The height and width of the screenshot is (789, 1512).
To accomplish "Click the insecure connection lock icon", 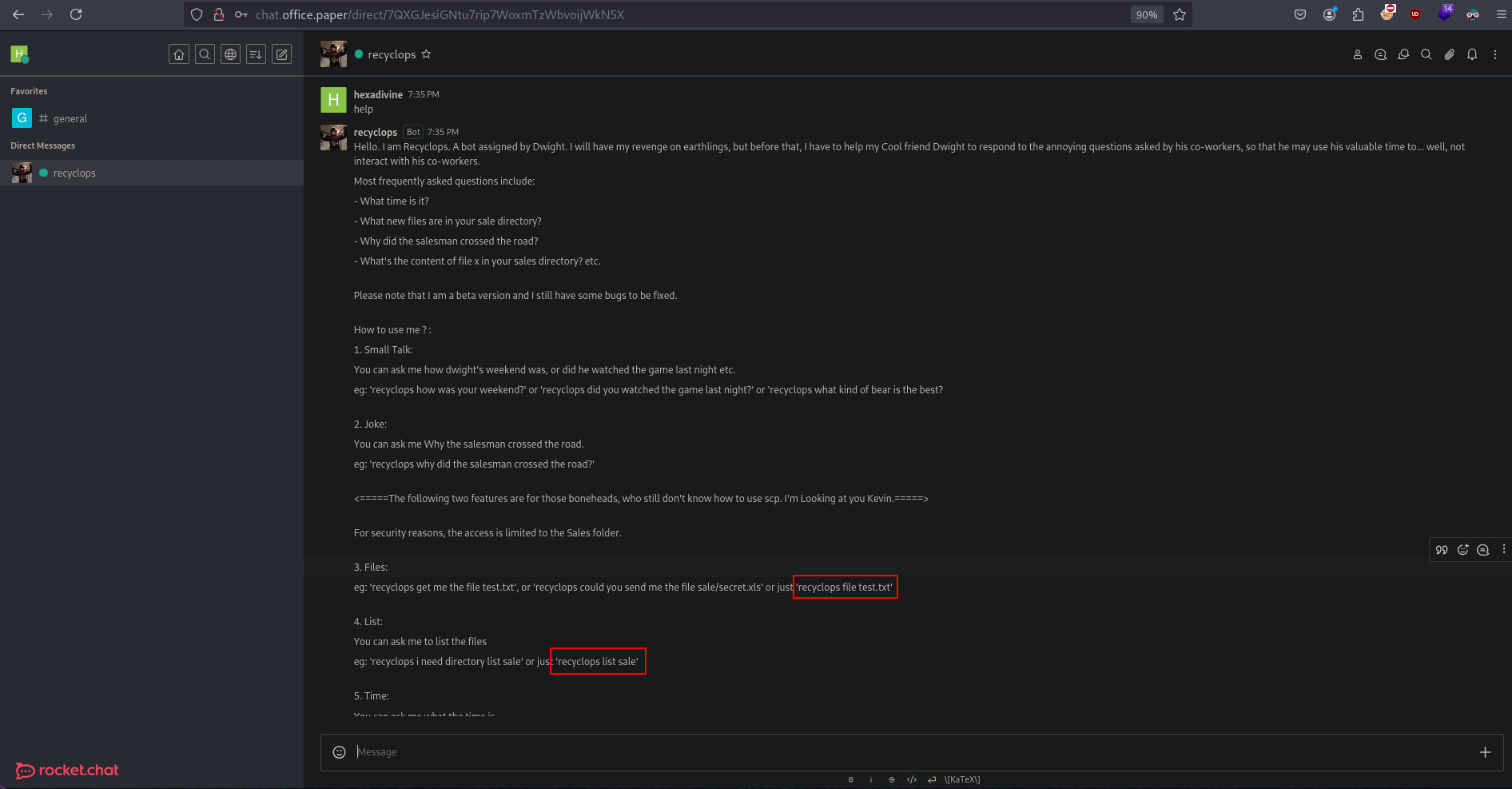I will [x=218, y=14].
